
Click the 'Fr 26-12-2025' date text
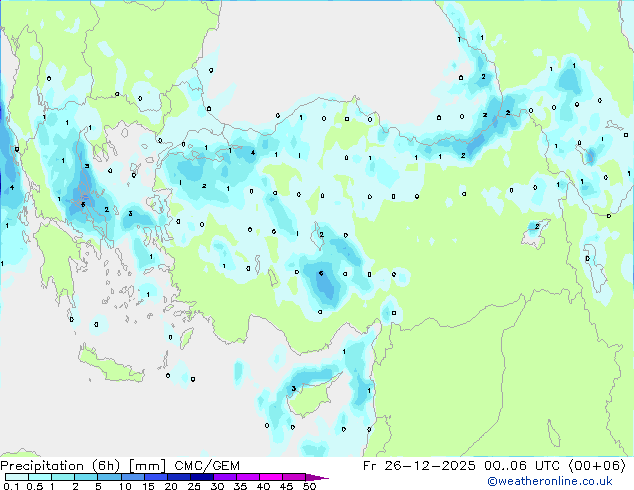(x=419, y=466)
